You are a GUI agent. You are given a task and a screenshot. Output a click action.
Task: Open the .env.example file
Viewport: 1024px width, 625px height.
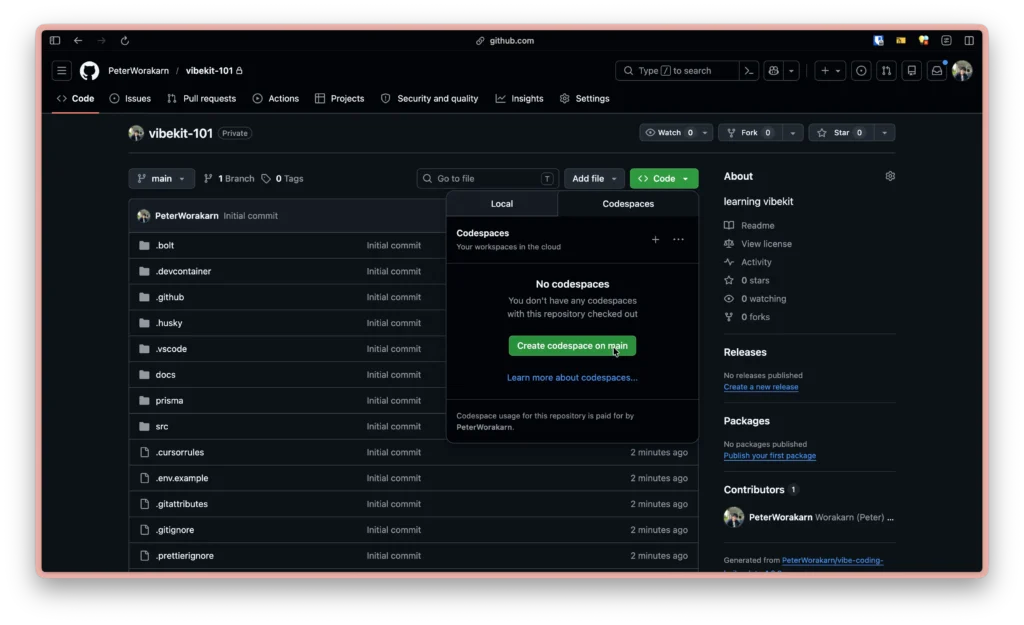click(182, 478)
